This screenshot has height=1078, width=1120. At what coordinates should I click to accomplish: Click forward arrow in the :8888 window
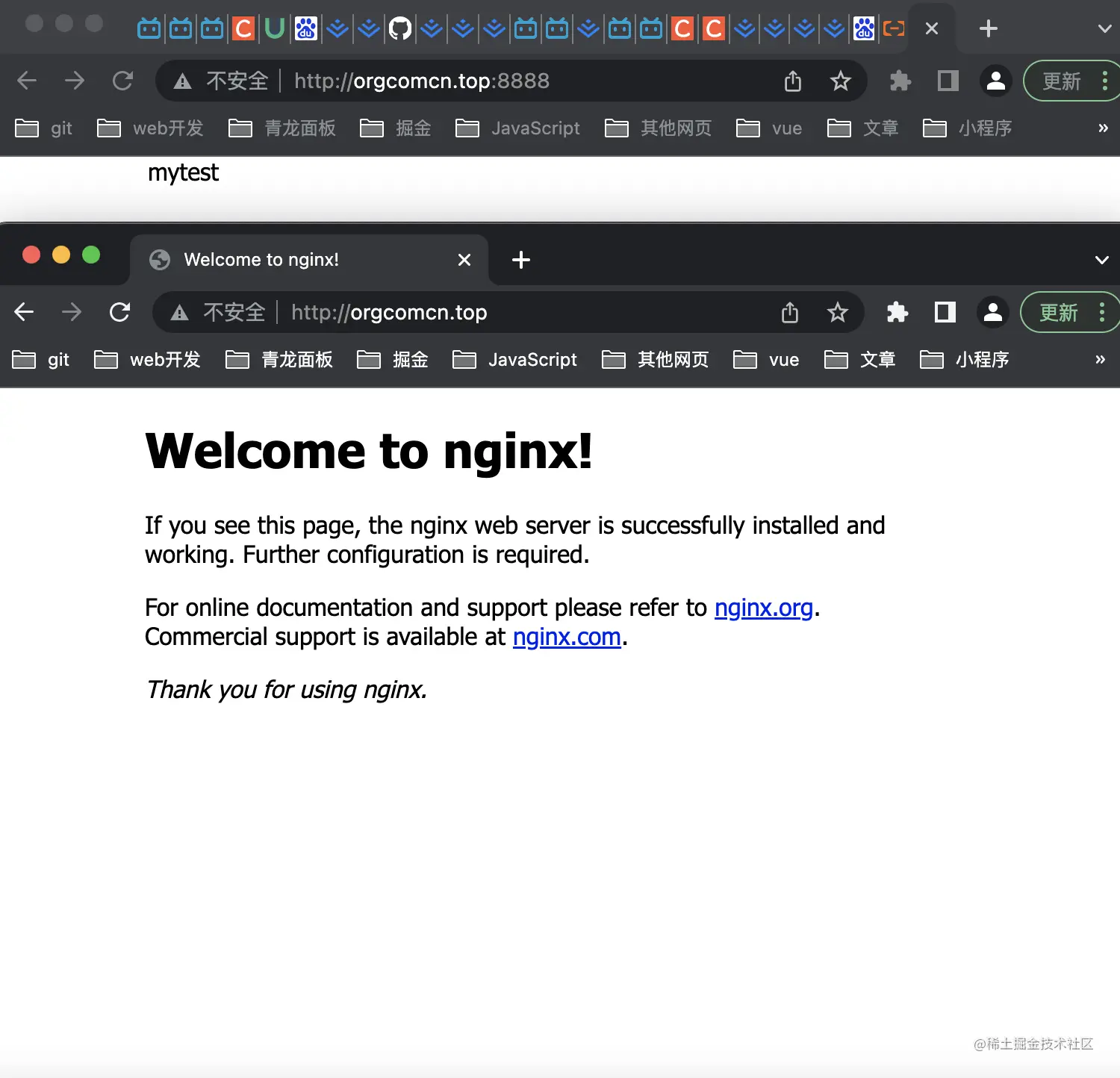coord(75,81)
